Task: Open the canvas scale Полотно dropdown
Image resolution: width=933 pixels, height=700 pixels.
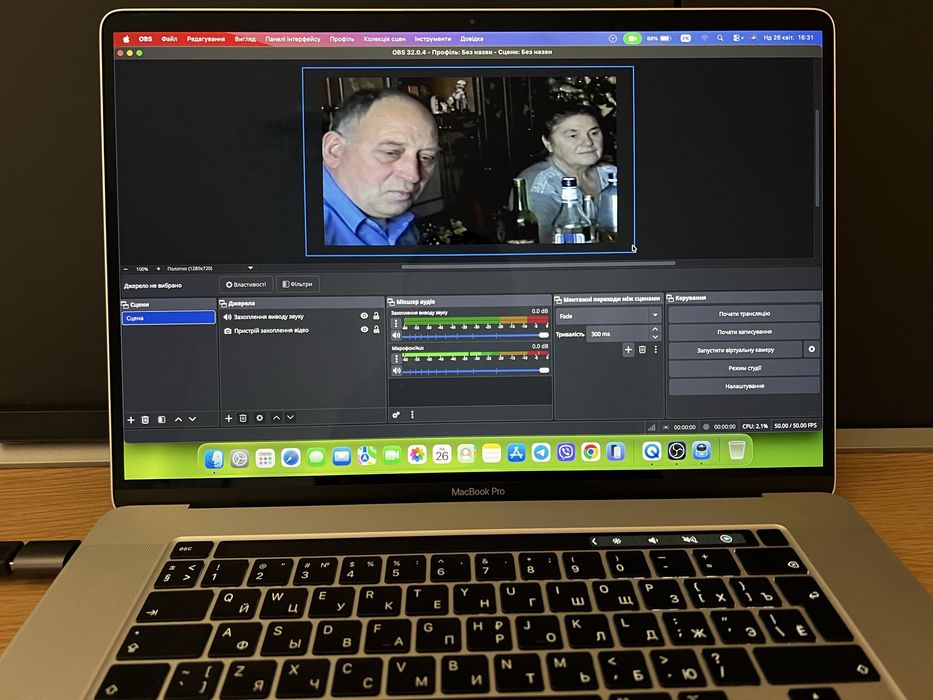Action: [209, 268]
